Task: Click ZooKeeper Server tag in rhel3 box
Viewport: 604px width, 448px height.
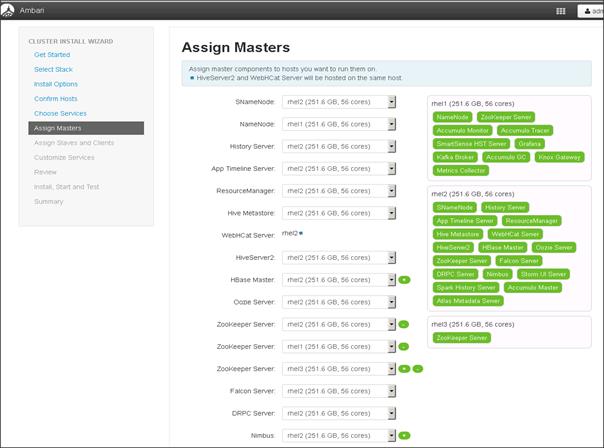Action: click(461, 338)
